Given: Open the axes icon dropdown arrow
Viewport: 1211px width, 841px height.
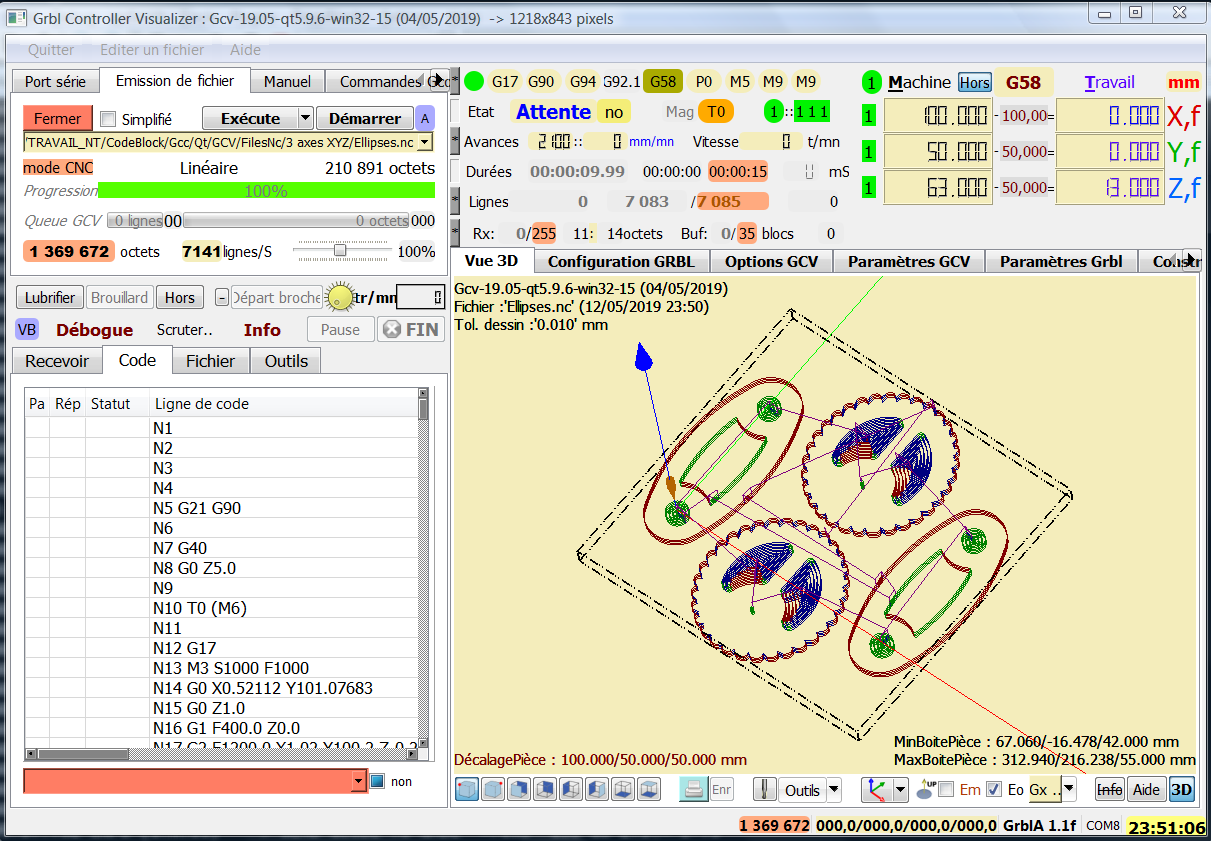Looking at the screenshot, I should coord(900,790).
